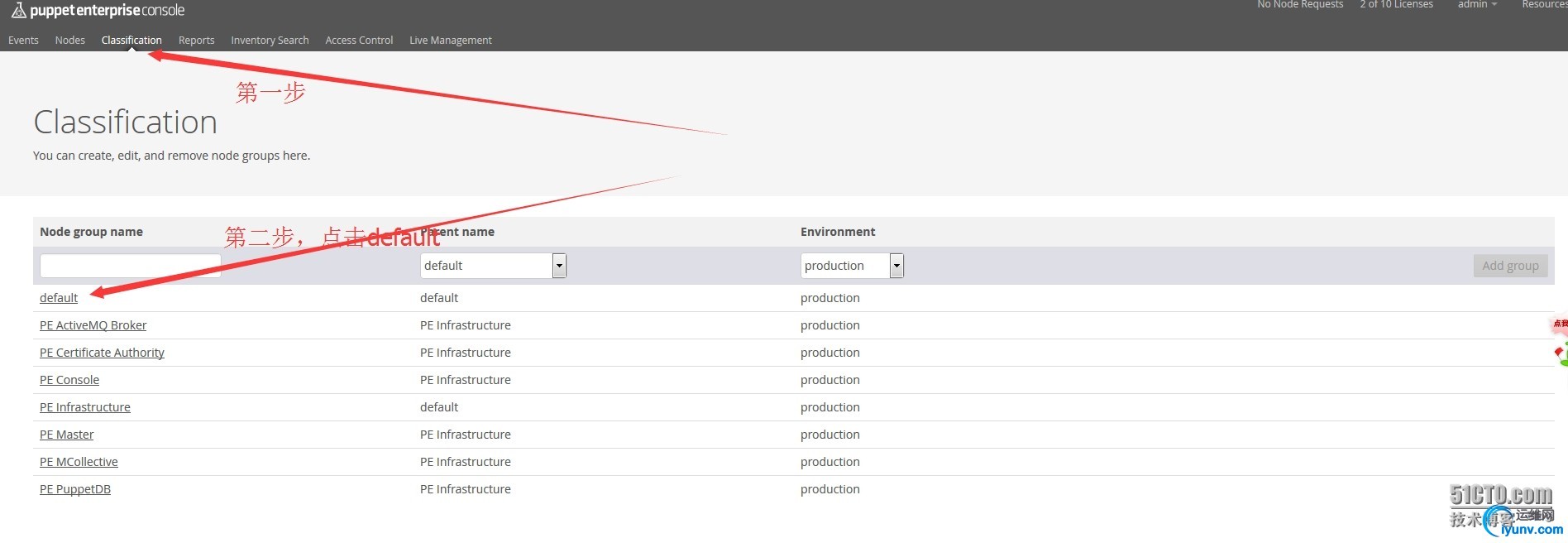
Task: Open the PE ActiveMQ Broker group
Action: coord(93,325)
